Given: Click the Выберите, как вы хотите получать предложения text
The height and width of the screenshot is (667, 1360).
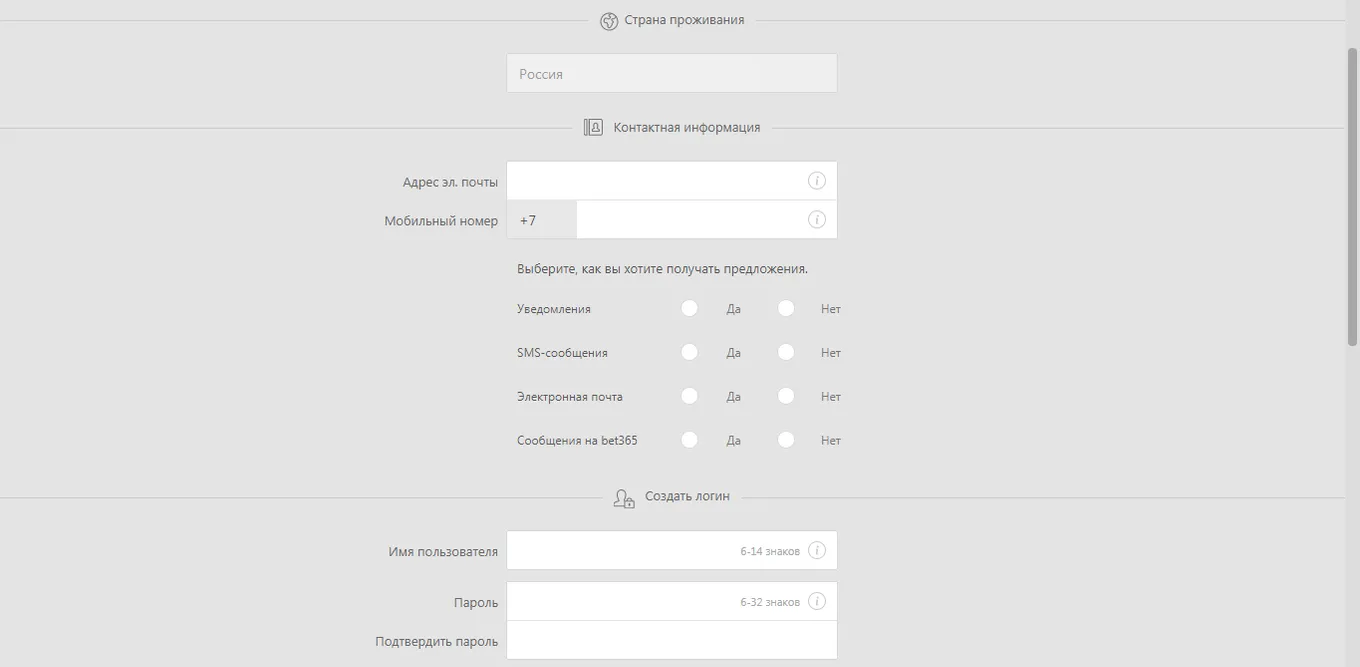Looking at the screenshot, I should coord(662,269).
